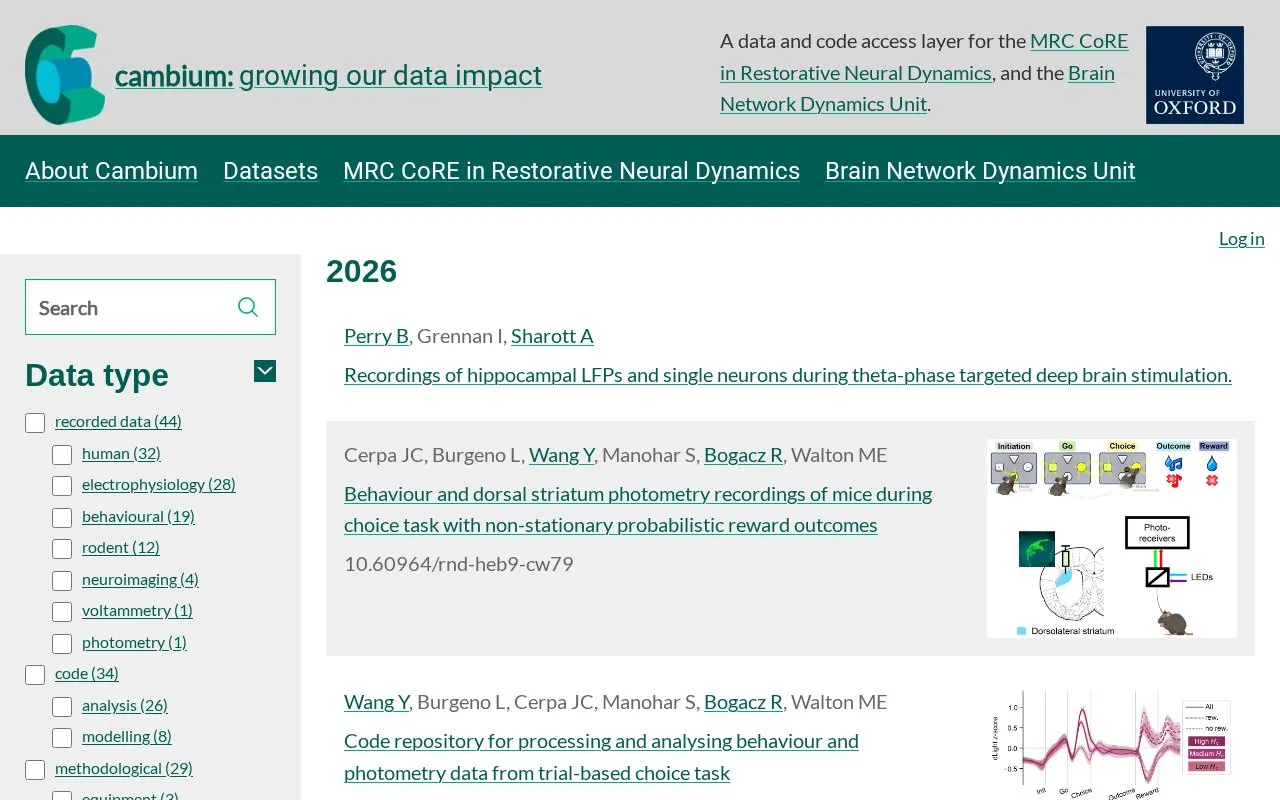
Task: Open author Sharott A's page
Action: (x=552, y=336)
